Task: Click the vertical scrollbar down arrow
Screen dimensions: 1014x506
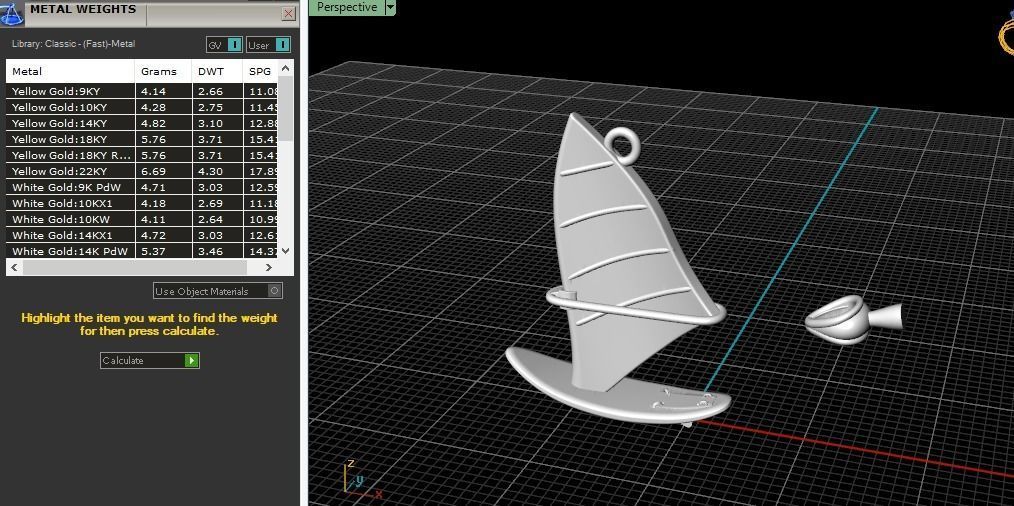Action: (287, 251)
